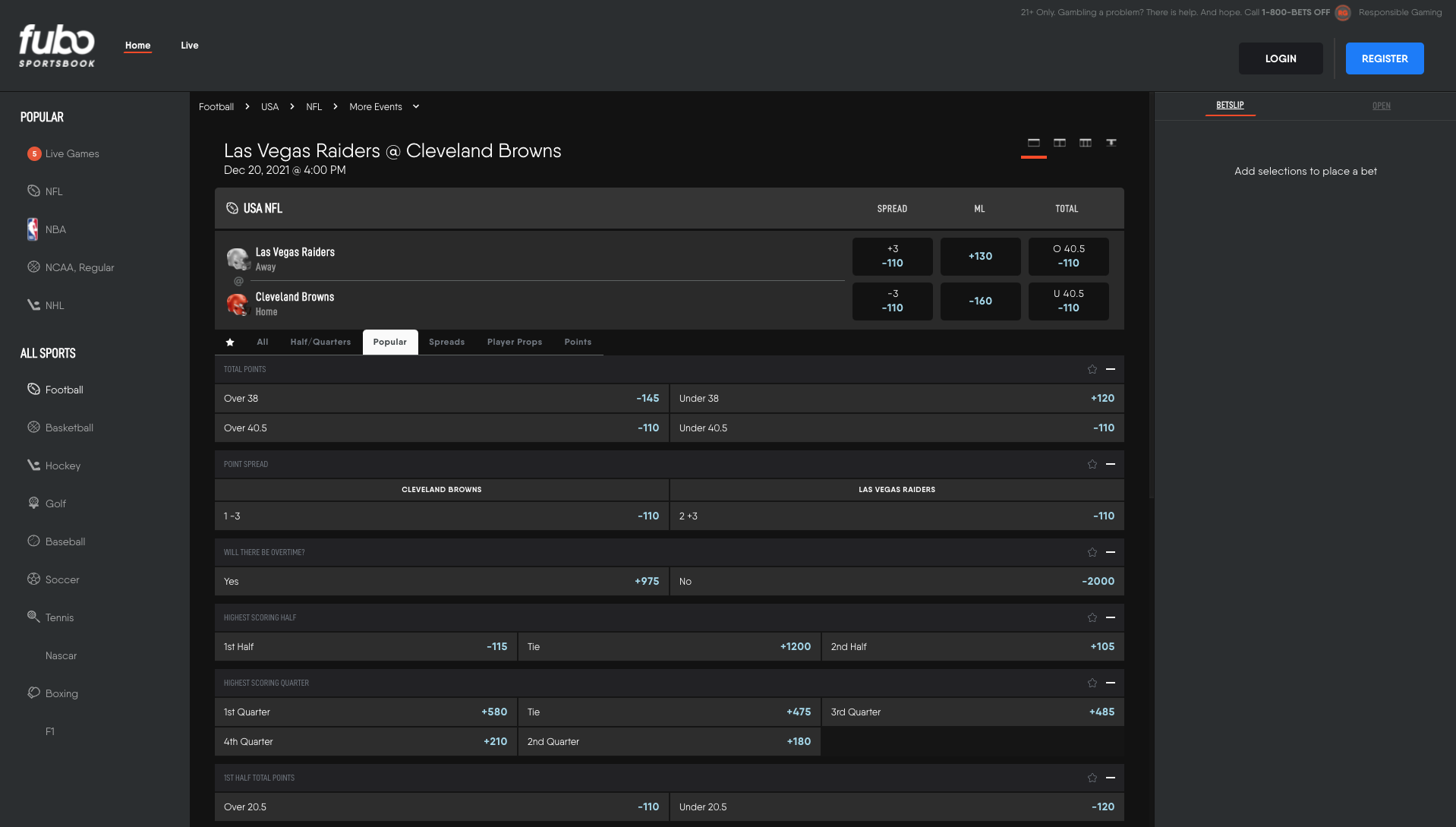Click the LOGIN button
1456x827 pixels.
click(x=1280, y=58)
